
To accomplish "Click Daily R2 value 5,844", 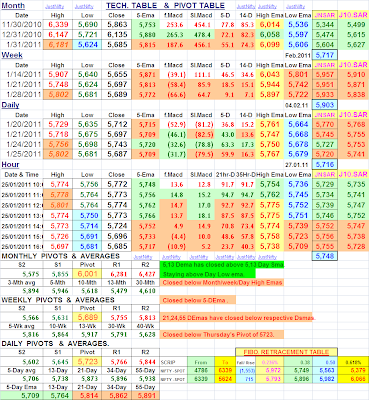I will pos(147,361).
